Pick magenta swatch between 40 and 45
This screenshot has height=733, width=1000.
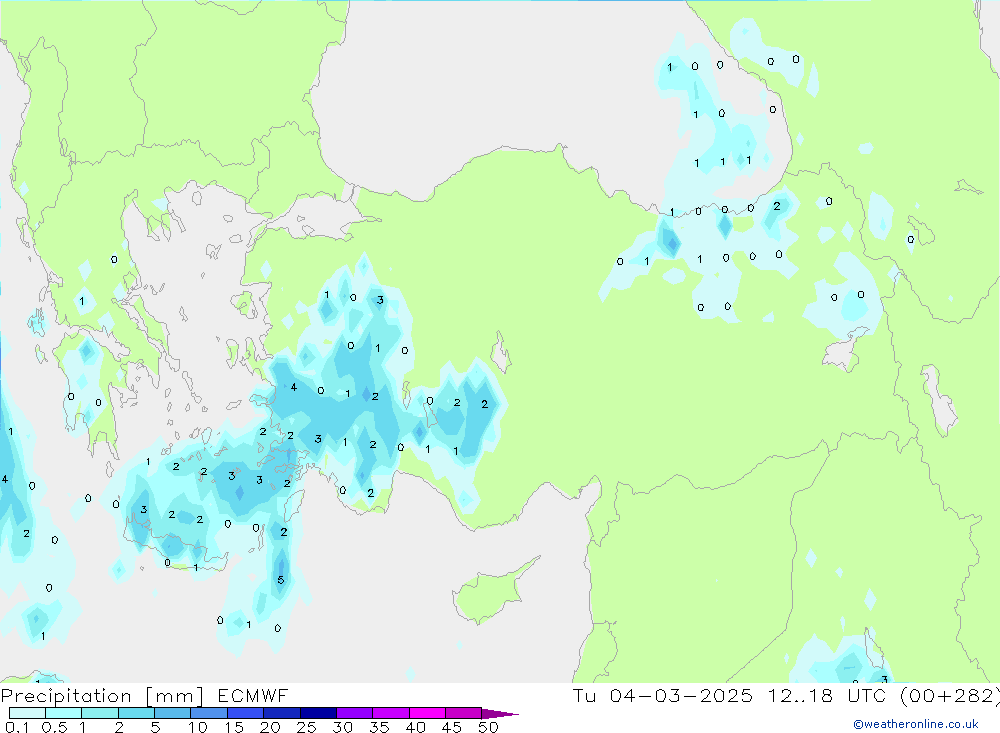tap(427, 713)
